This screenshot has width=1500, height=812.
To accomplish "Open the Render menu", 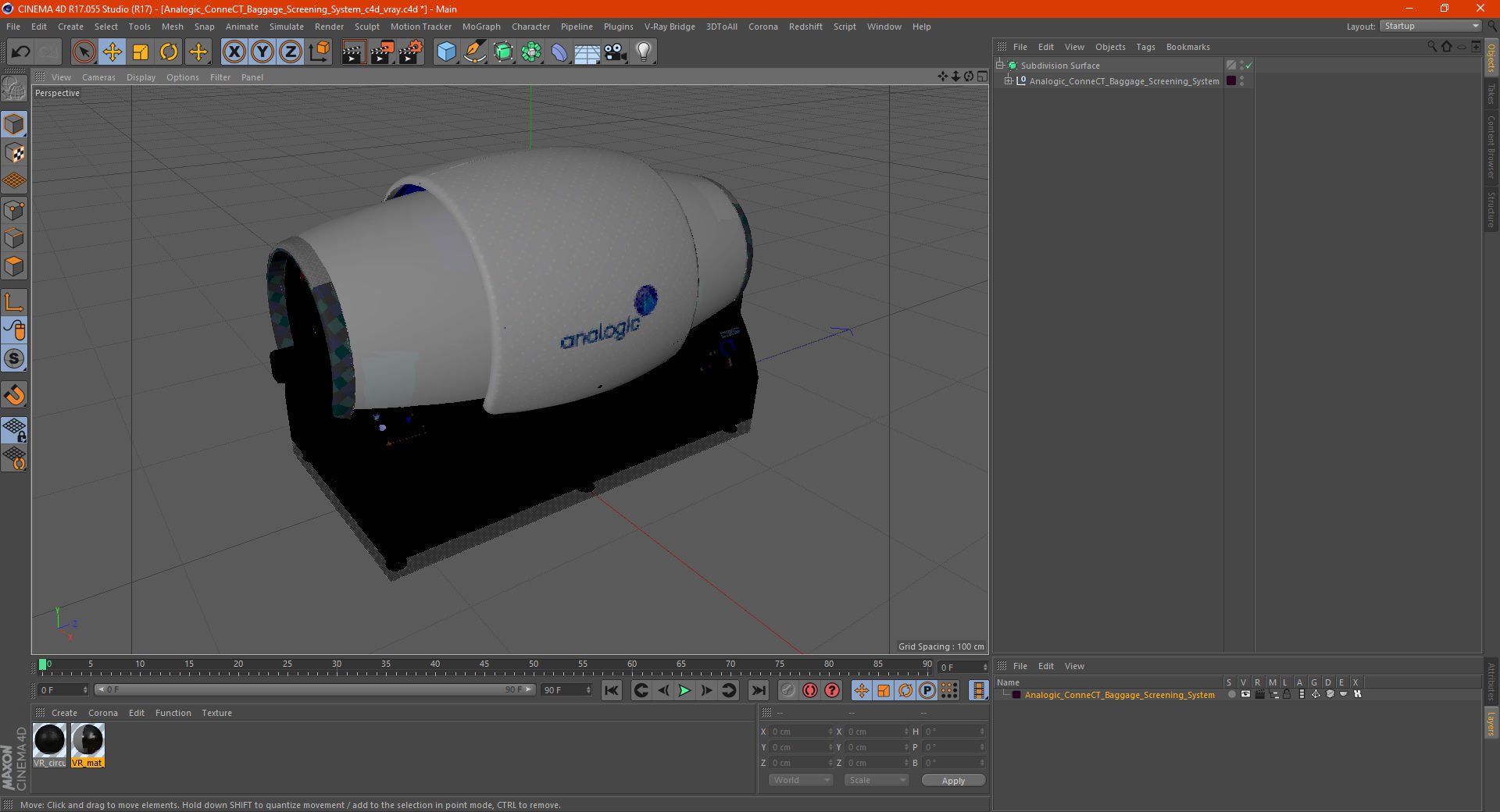I will tap(329, 27).
